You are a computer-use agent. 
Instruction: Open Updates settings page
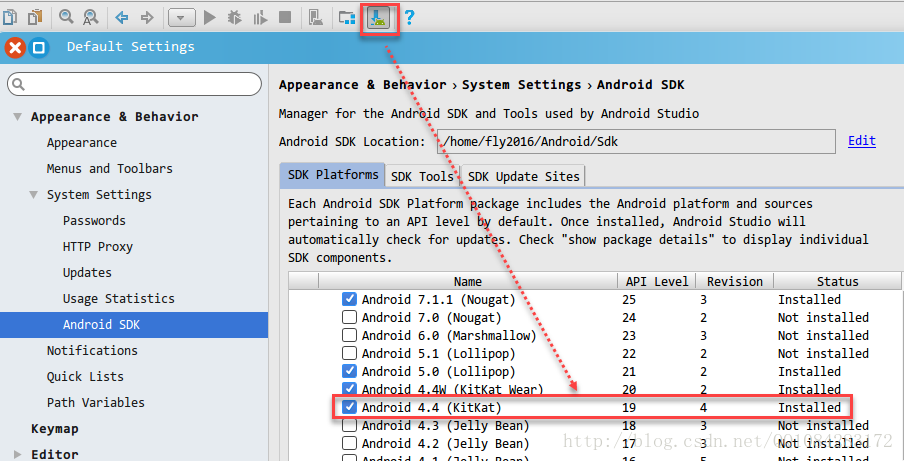87,273
